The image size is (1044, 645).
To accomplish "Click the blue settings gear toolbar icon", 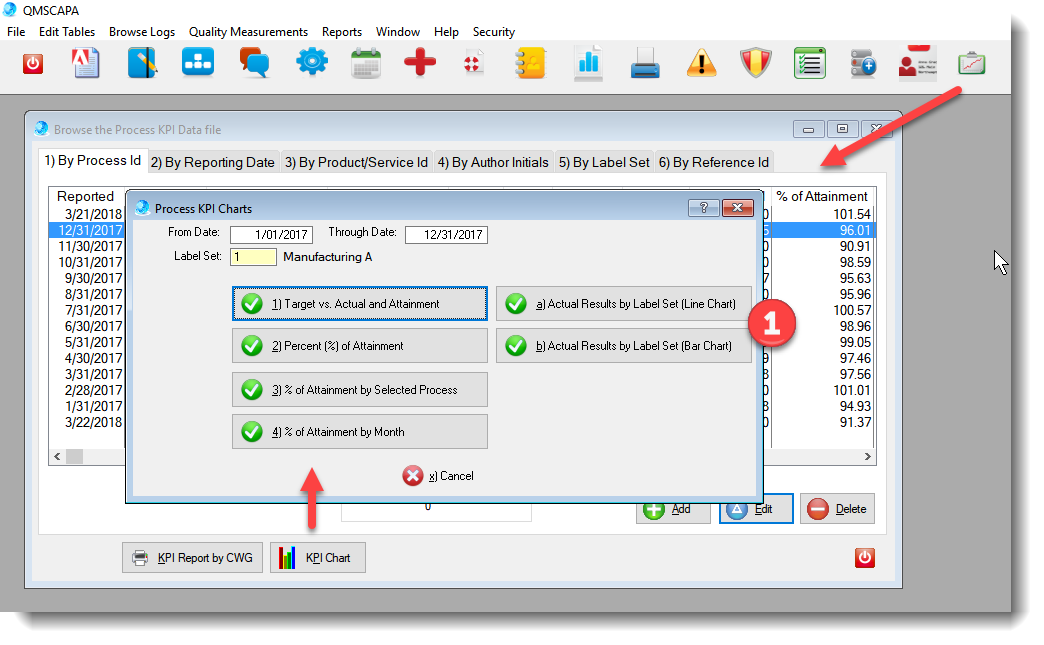I will pyautogui.click(x=311, y=63).
